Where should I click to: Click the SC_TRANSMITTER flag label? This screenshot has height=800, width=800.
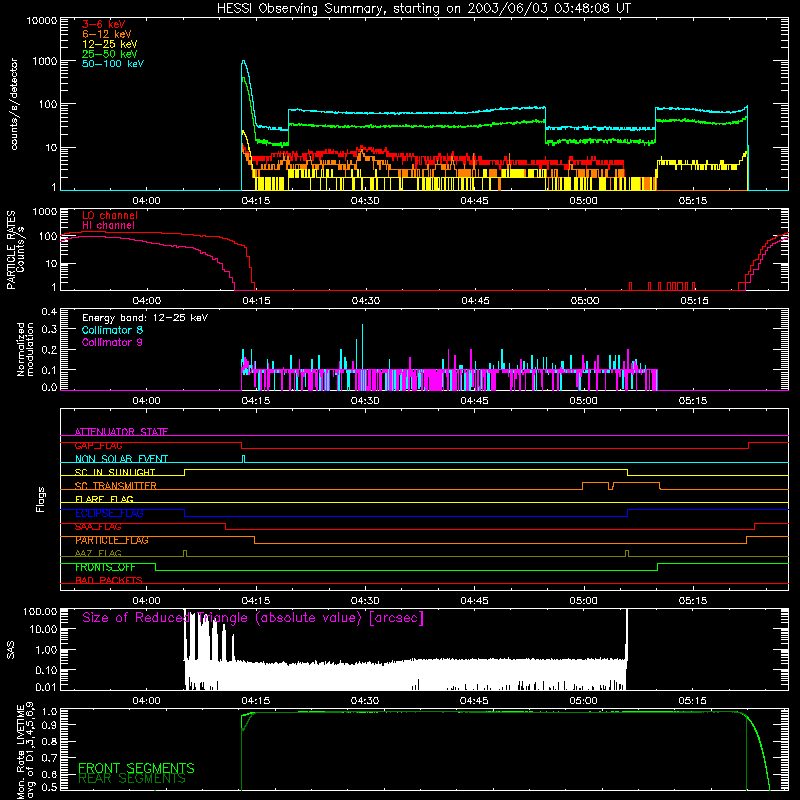[x=116, y=486]
